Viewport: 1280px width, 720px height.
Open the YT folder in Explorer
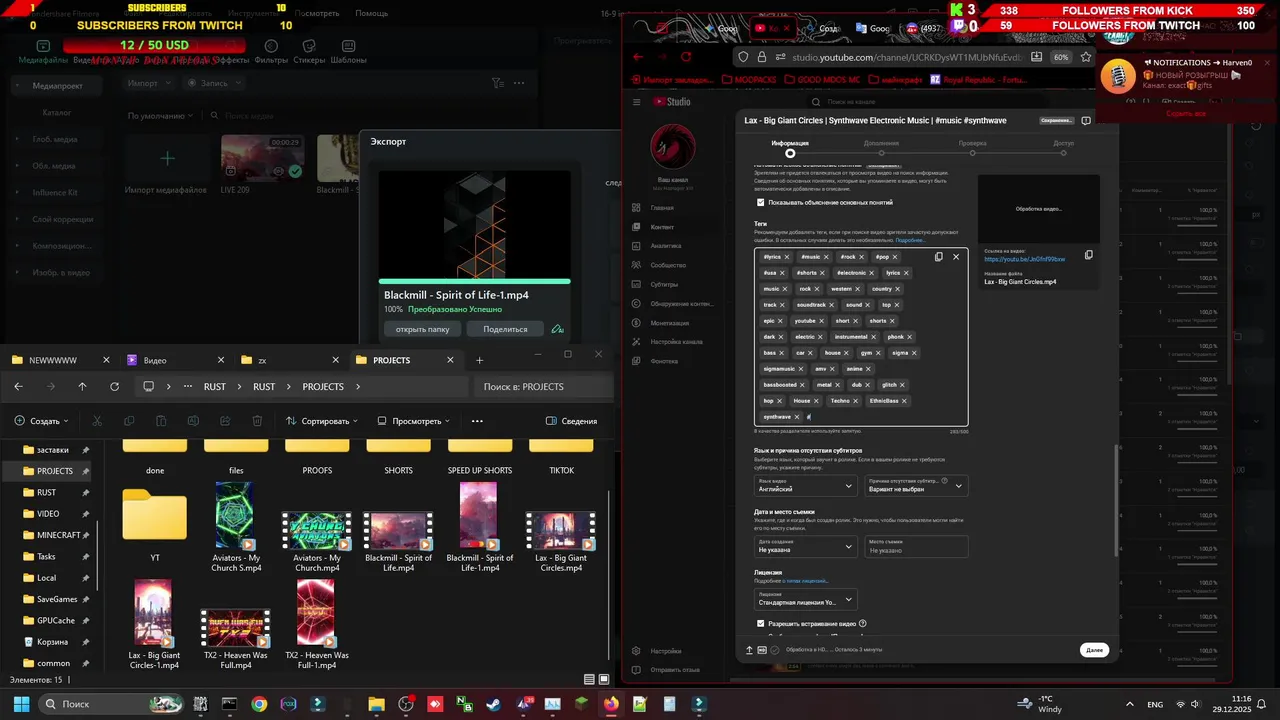tap(155, 525)
